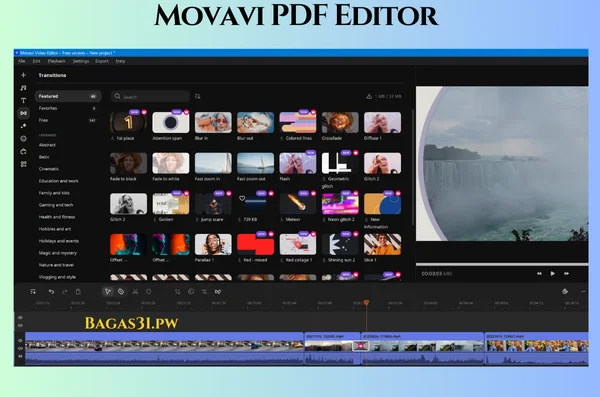600x397 pixels.
Task: Click the orange playhead marker on timeline ruler
Action: [366, 303]
